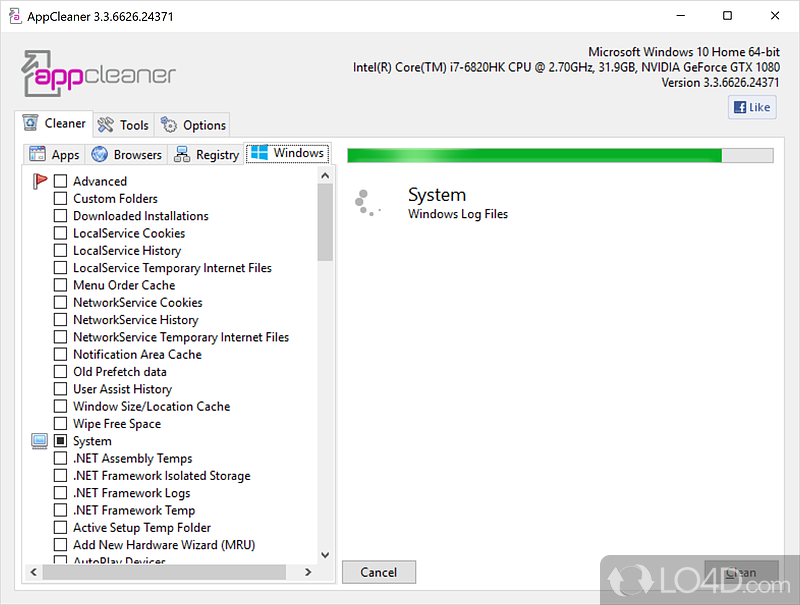
Task: Tick Old Prefetch data checkbox
Action: coord(60,372)
